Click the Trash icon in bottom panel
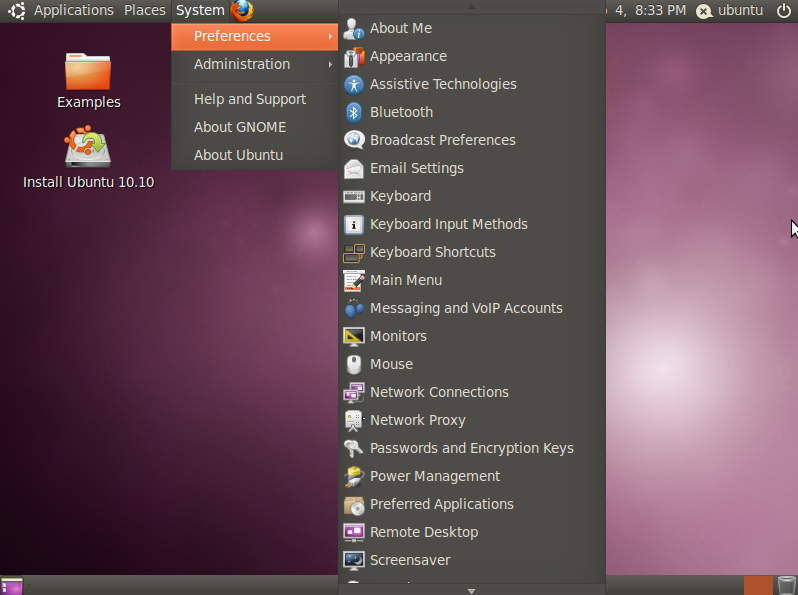 point(786,585)
